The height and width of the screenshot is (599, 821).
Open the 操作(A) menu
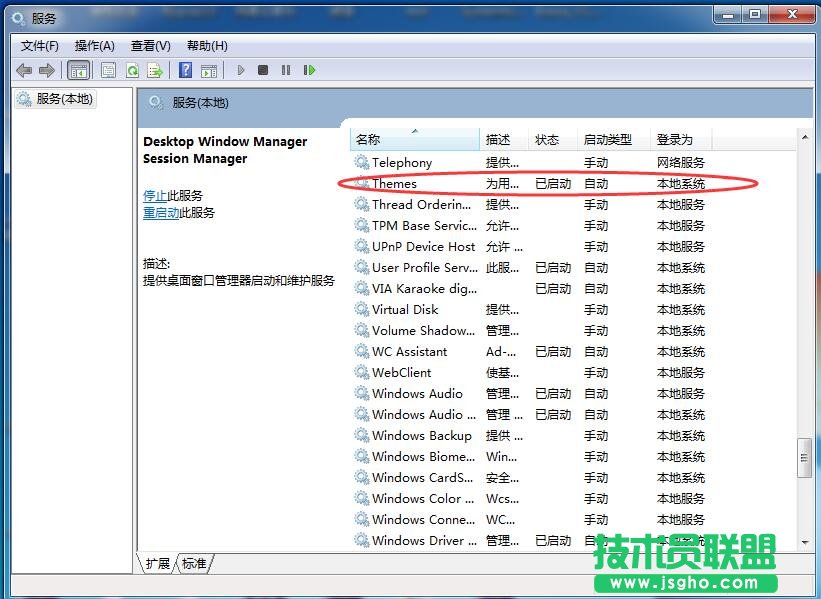[94, 45]
